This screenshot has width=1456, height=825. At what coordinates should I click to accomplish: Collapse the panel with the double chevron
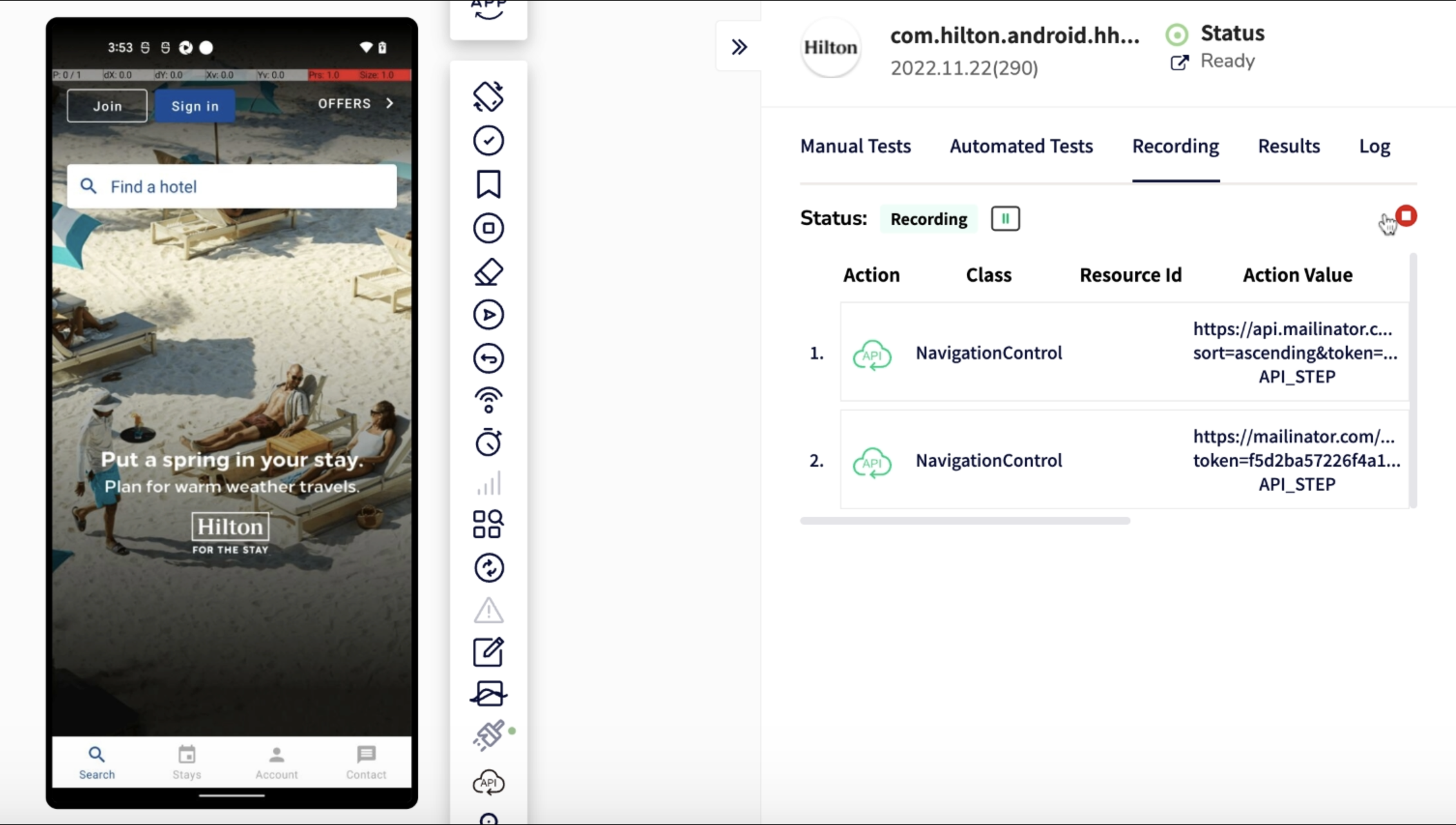[x=739, y=46]
